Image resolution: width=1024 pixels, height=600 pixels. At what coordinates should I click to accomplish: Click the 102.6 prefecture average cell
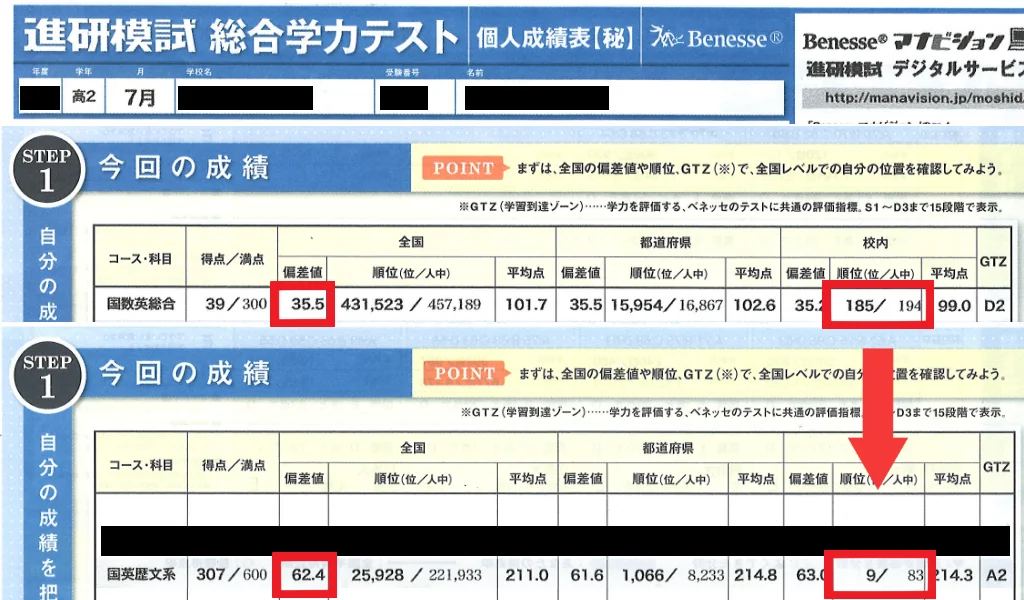[x=754, y=305]
